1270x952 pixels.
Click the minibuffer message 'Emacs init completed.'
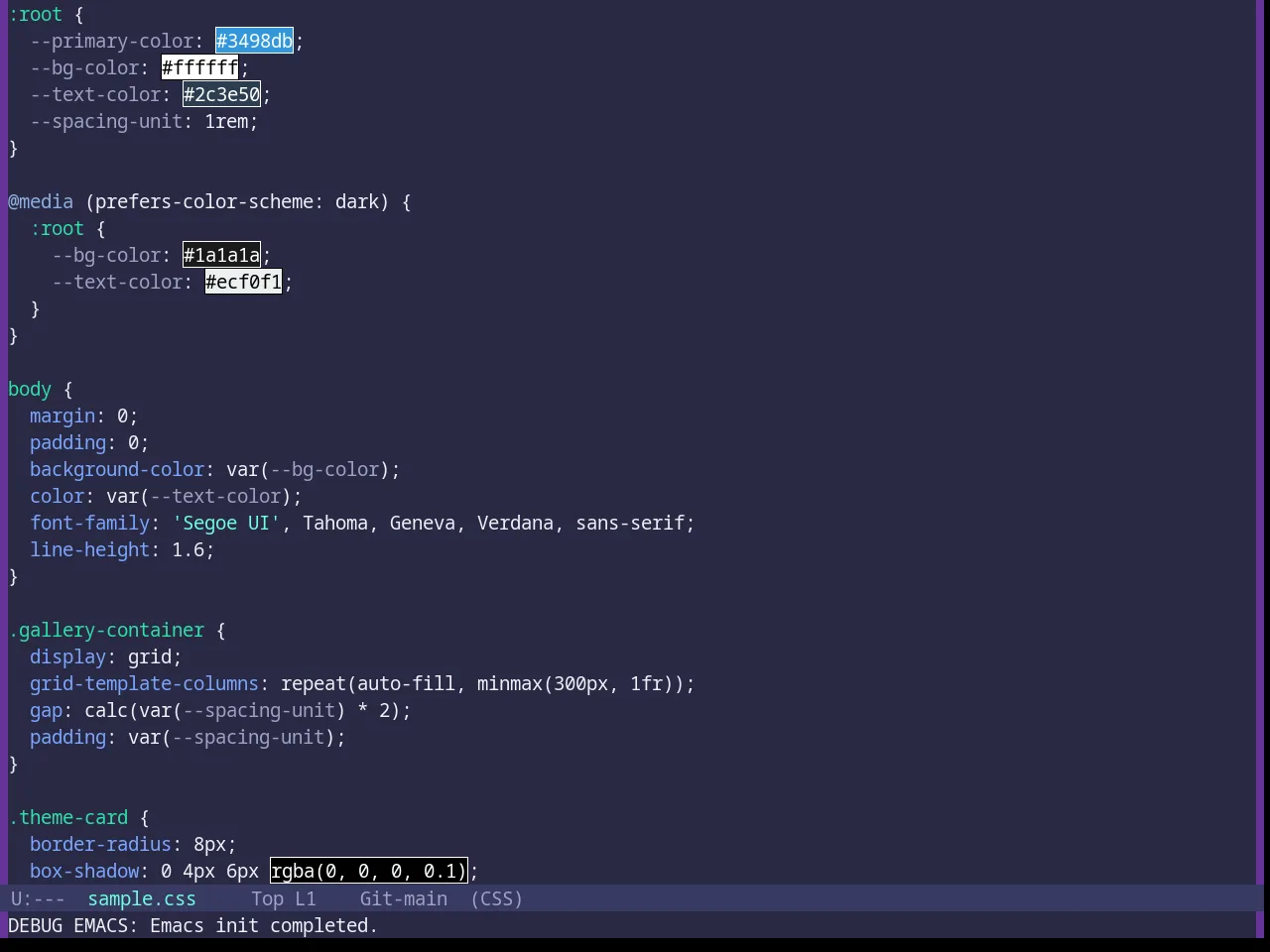coord(264,925)
